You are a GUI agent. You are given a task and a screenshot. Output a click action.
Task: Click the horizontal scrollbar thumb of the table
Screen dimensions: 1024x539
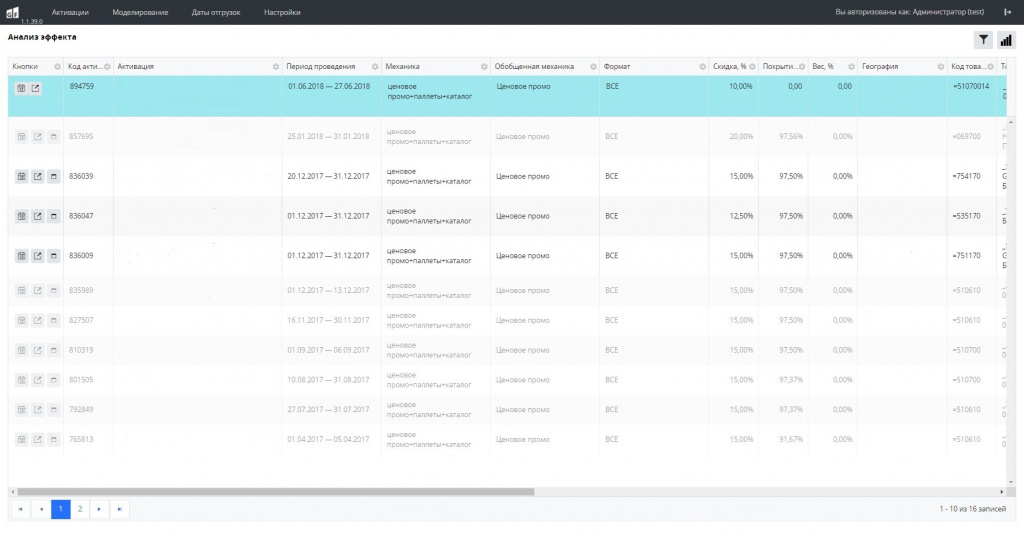[x=276, y=491]
